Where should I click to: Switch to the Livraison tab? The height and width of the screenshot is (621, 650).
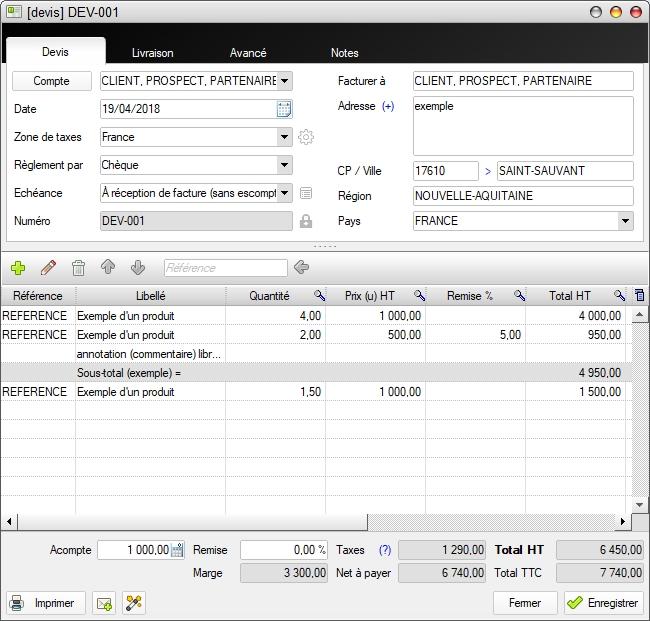(152, 53)
